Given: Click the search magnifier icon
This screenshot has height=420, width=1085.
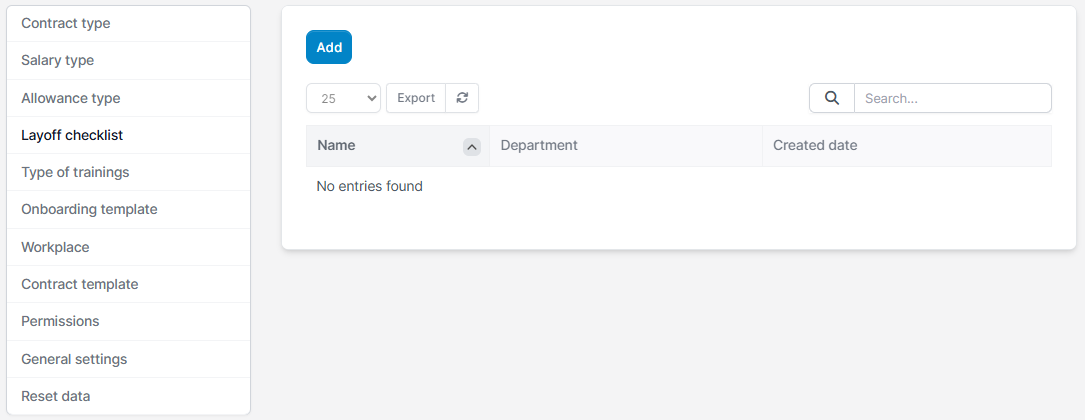Looking at the screenshot, I should coord(832,98).
